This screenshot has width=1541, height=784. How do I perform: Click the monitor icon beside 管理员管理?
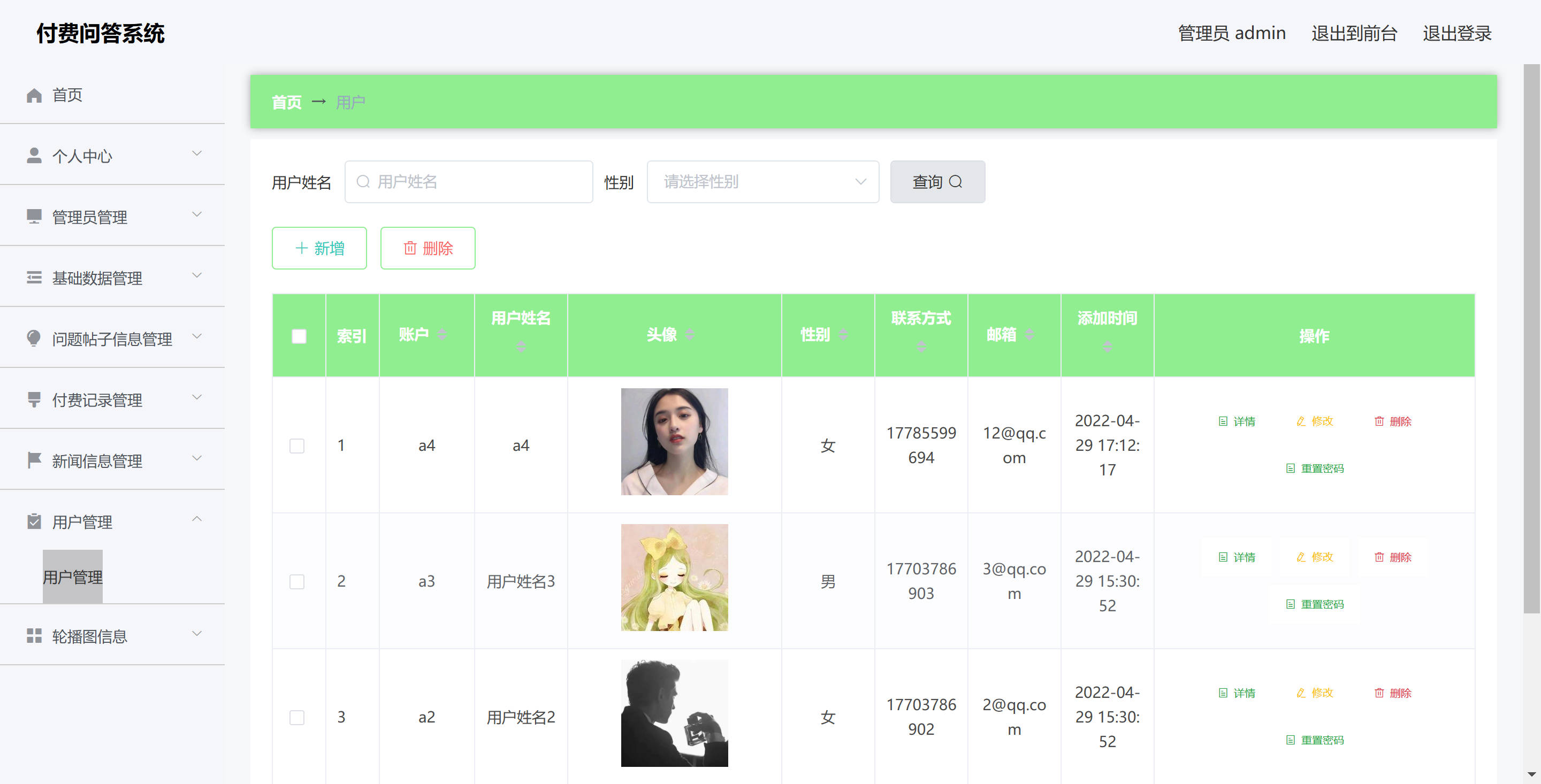[x=34, y=217]
